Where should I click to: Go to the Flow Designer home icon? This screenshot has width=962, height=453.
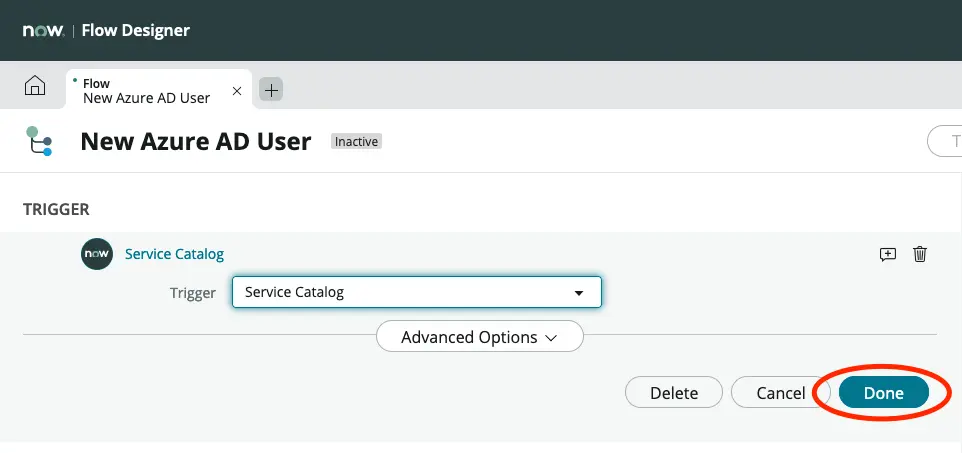(x=35, y=85)
